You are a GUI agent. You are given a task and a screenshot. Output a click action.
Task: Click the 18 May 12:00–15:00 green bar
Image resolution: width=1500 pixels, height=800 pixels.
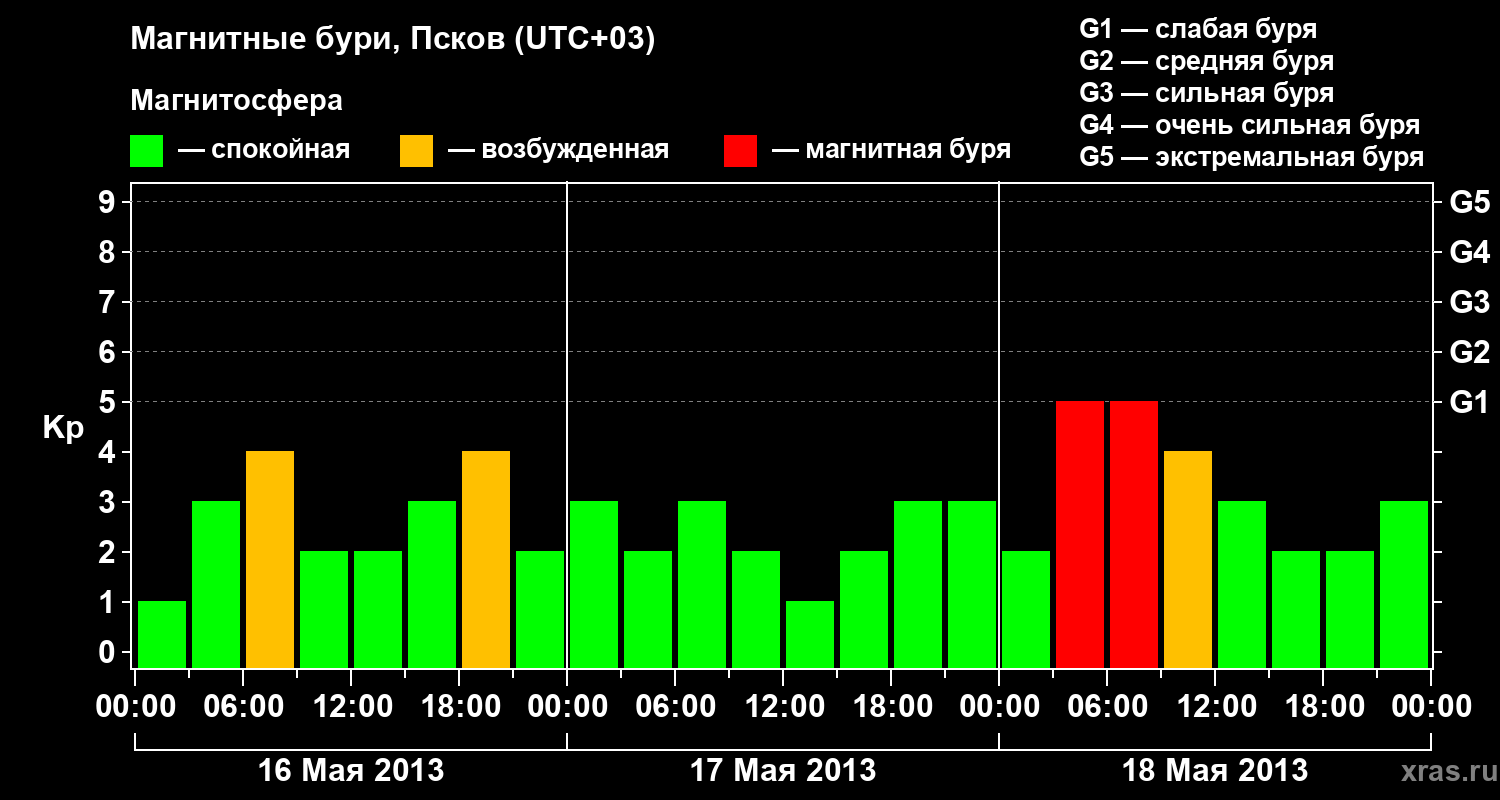click(x=1242, y=584)
